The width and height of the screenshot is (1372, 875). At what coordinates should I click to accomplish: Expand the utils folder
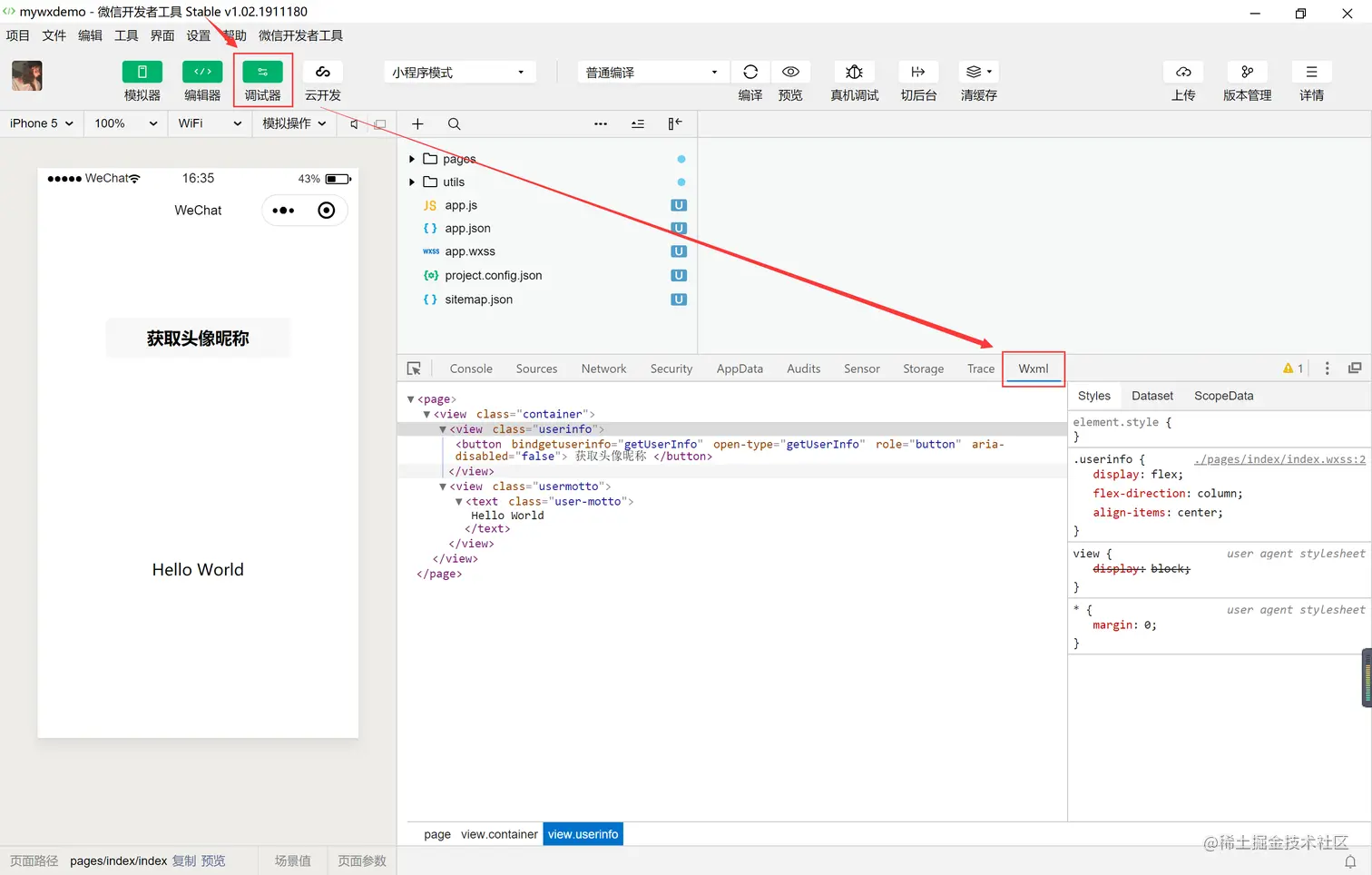click(412, 182)
